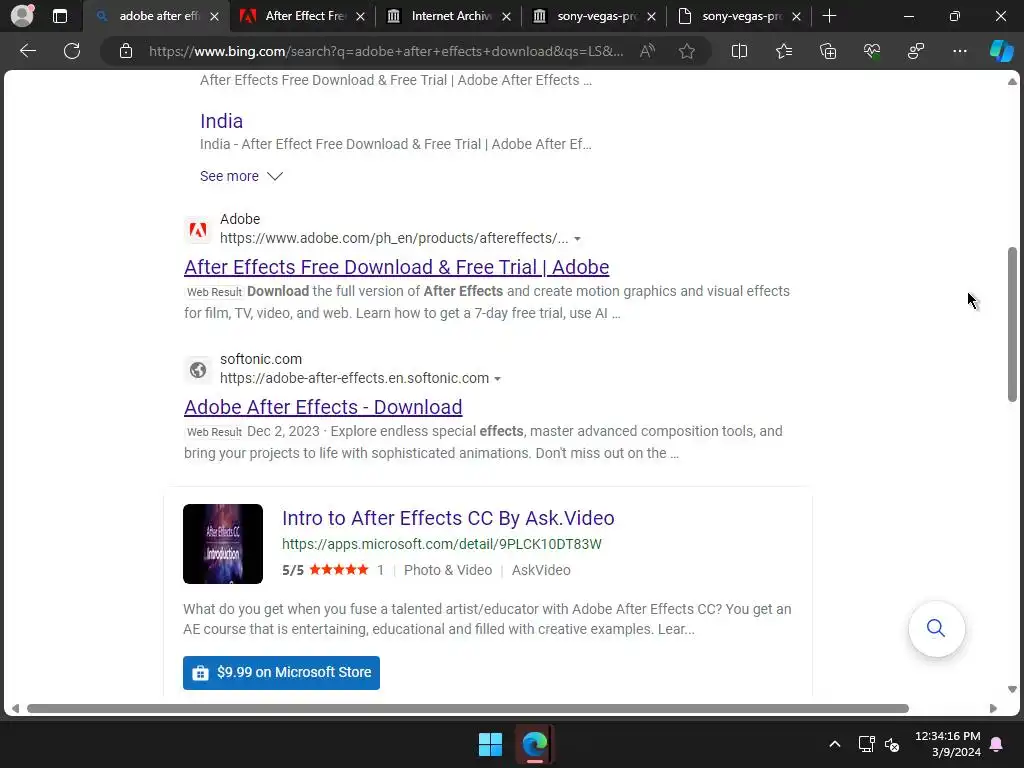Image resolution: width=1024 pixels, height=768 pixels.
Task: Click the floating search magnifier button
Action: pos(936,628)
